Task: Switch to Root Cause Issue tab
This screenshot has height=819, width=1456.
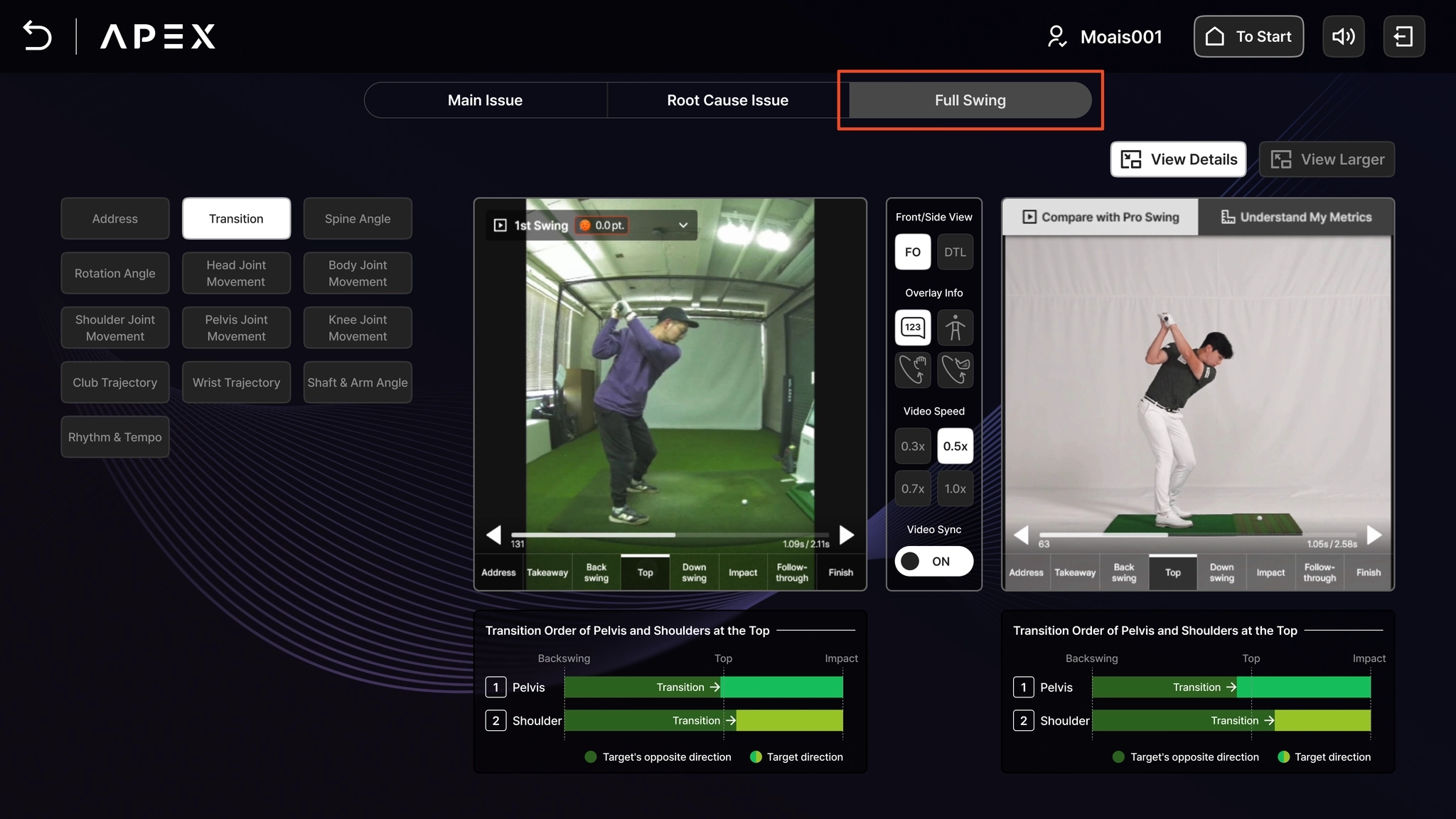Action: (x=727, y=100)
